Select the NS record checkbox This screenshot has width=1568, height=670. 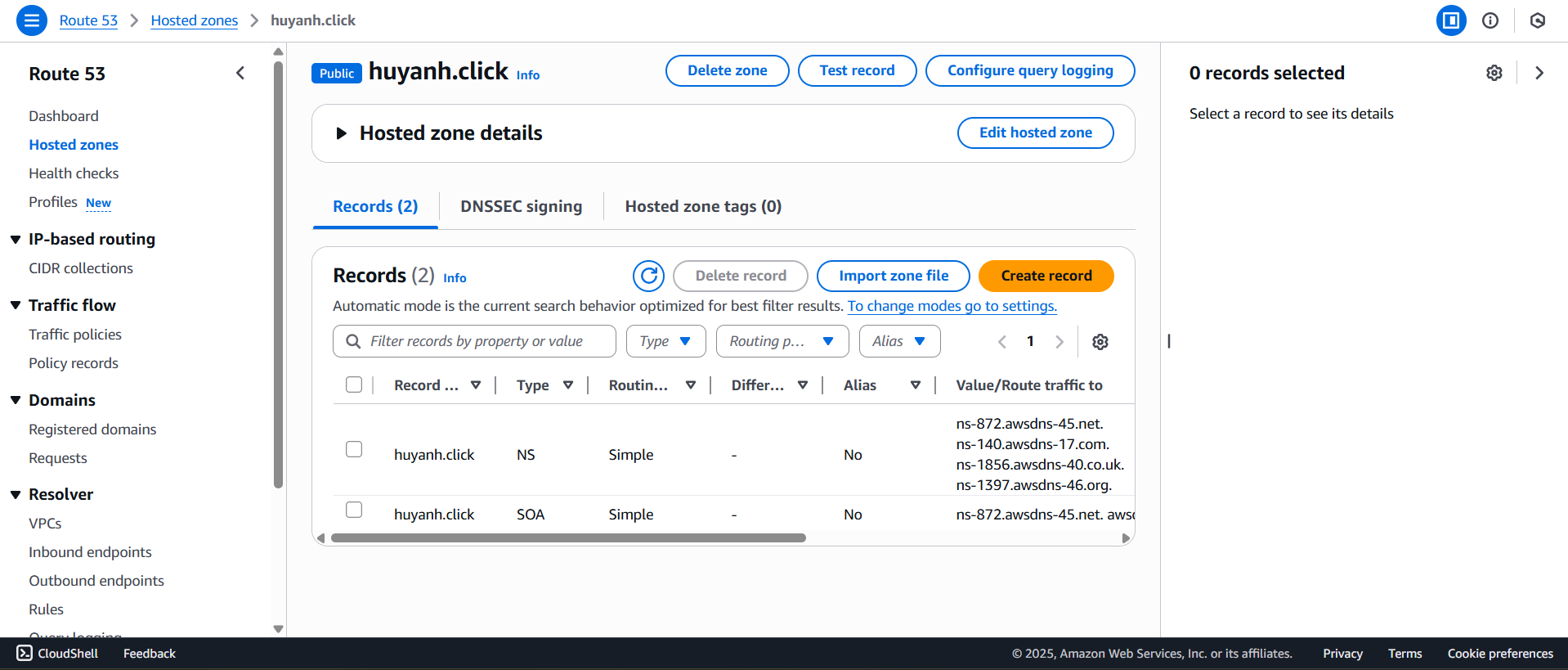point(354,449)
